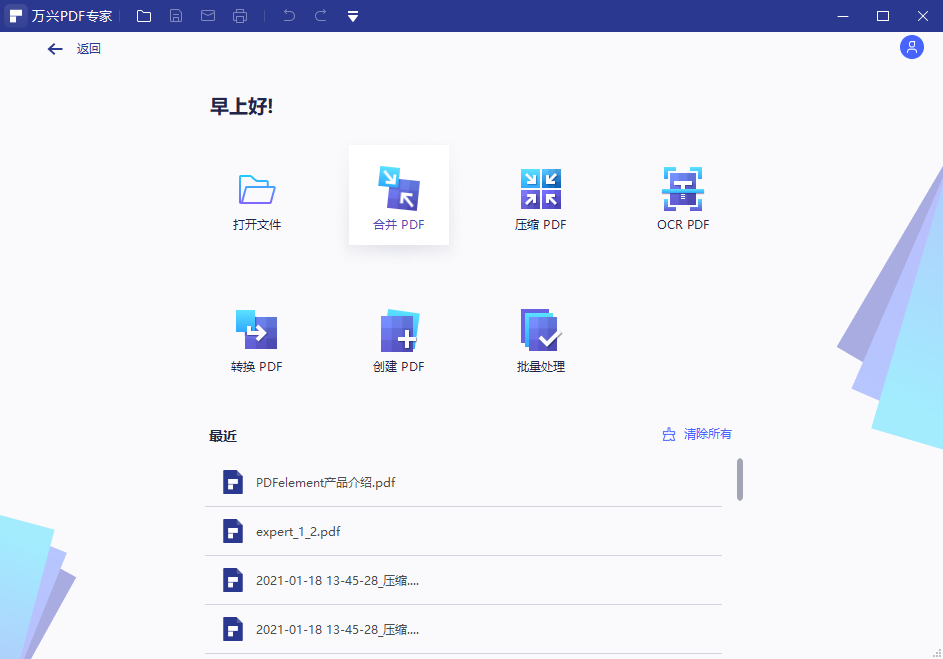The width and height of the screenshot is (943, 659).
Task: Click the scrollbar on the recent list
Action: (x=739, y=480)
